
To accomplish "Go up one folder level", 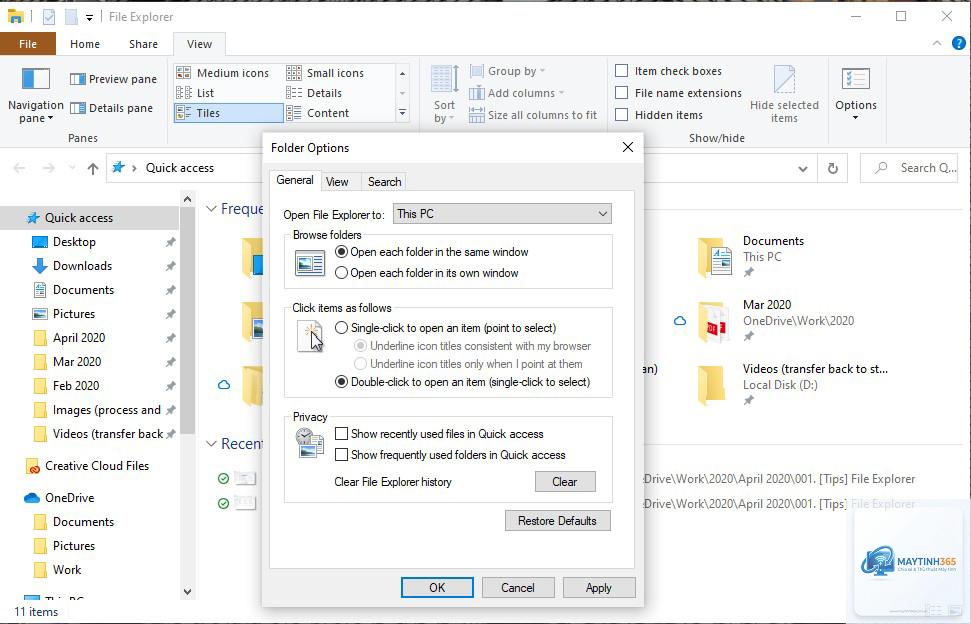I will pyautogui.click(x=93, y=168).
